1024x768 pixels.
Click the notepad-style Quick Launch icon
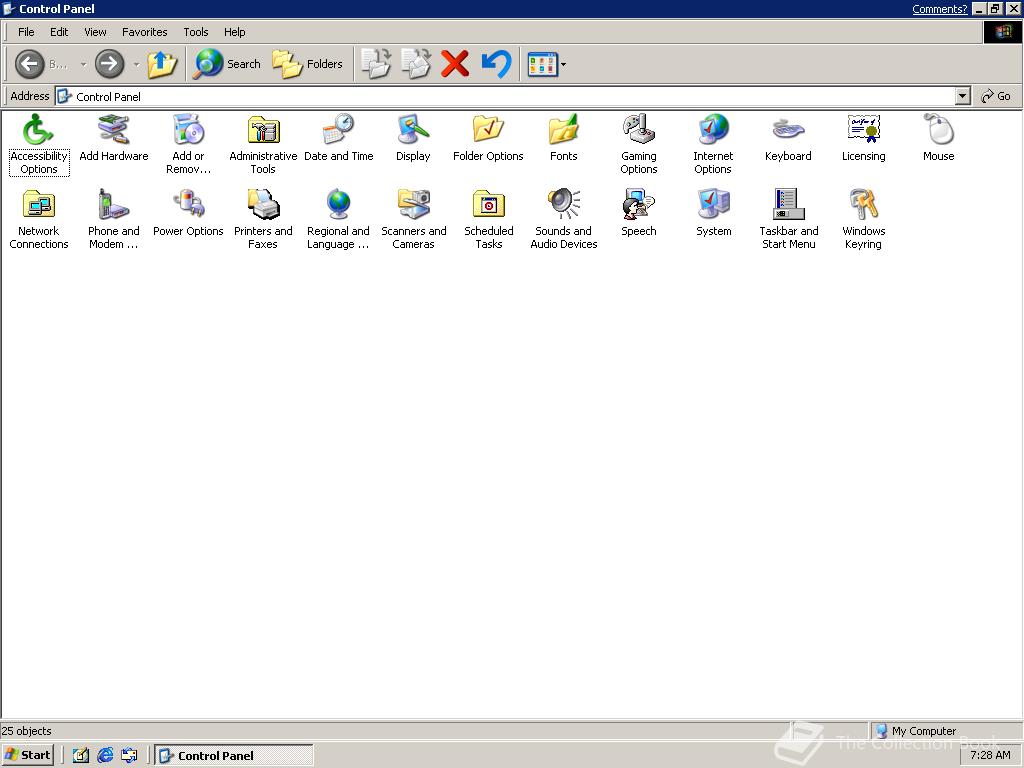pos(80,756)
